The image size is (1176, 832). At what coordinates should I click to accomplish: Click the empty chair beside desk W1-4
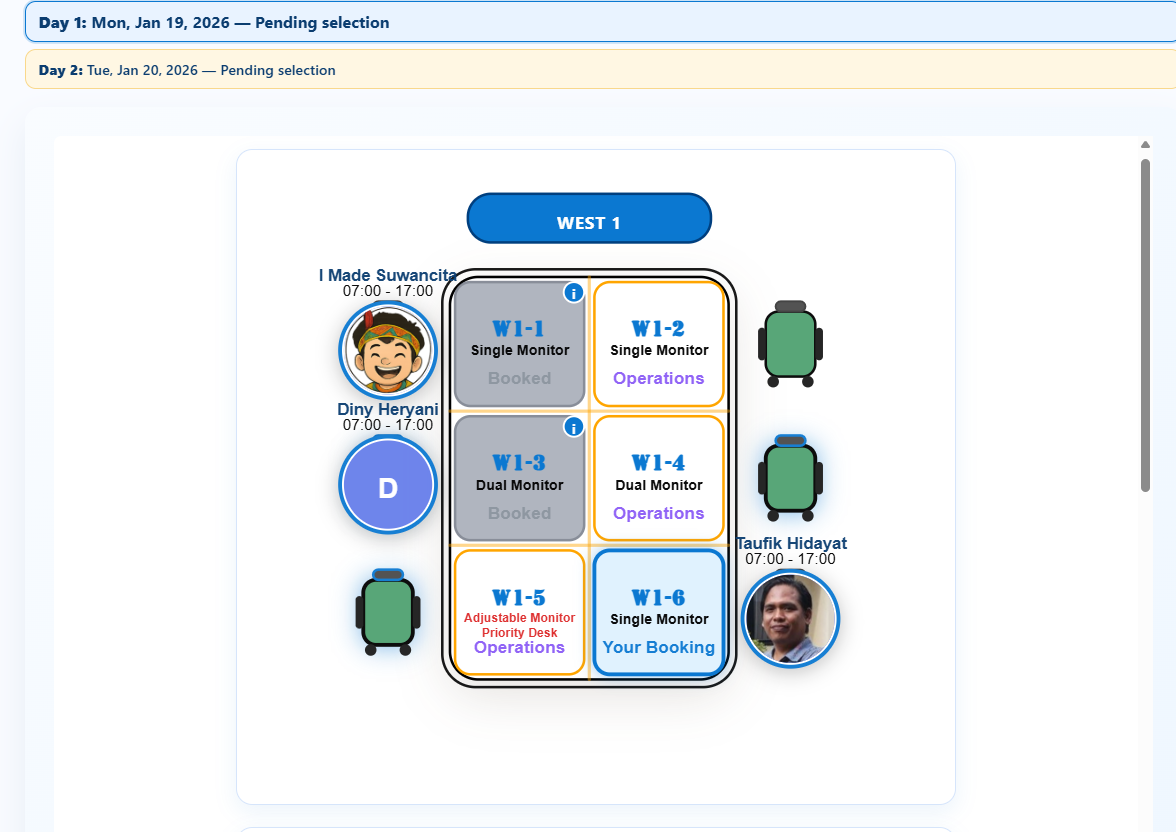point(790,477)
